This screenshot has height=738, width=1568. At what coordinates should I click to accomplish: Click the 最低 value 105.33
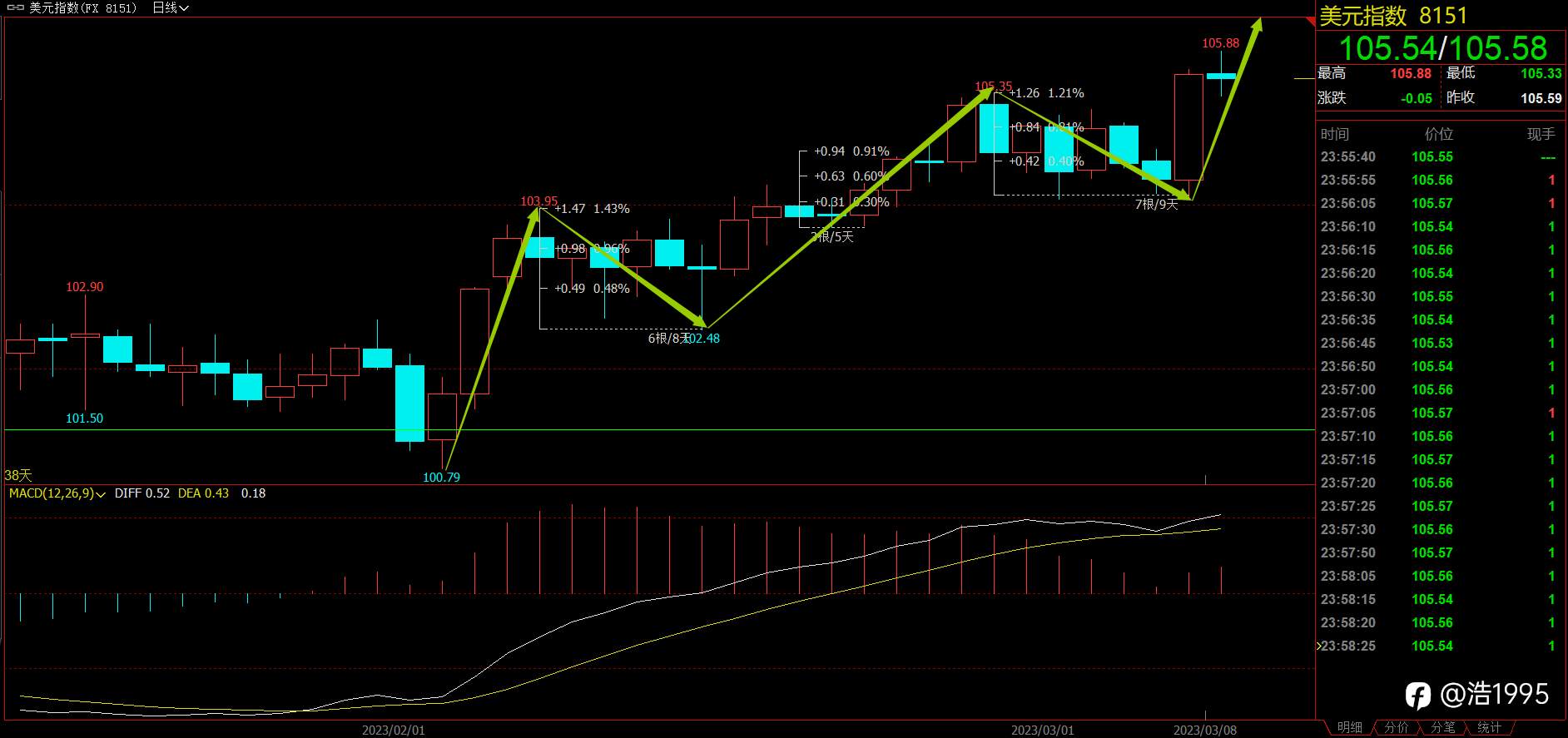point(1541,73)
